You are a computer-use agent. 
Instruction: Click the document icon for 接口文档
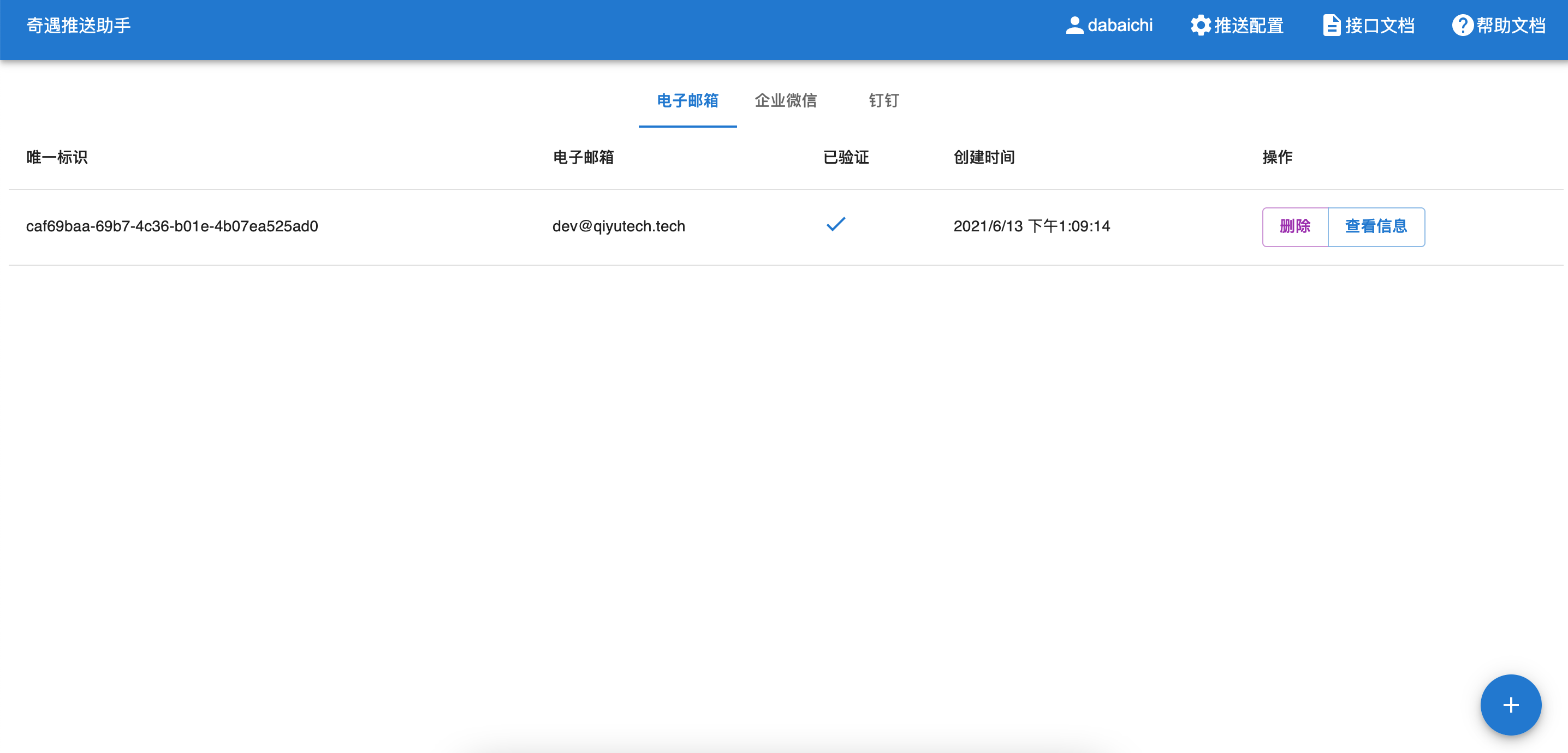coord(1331,26)
